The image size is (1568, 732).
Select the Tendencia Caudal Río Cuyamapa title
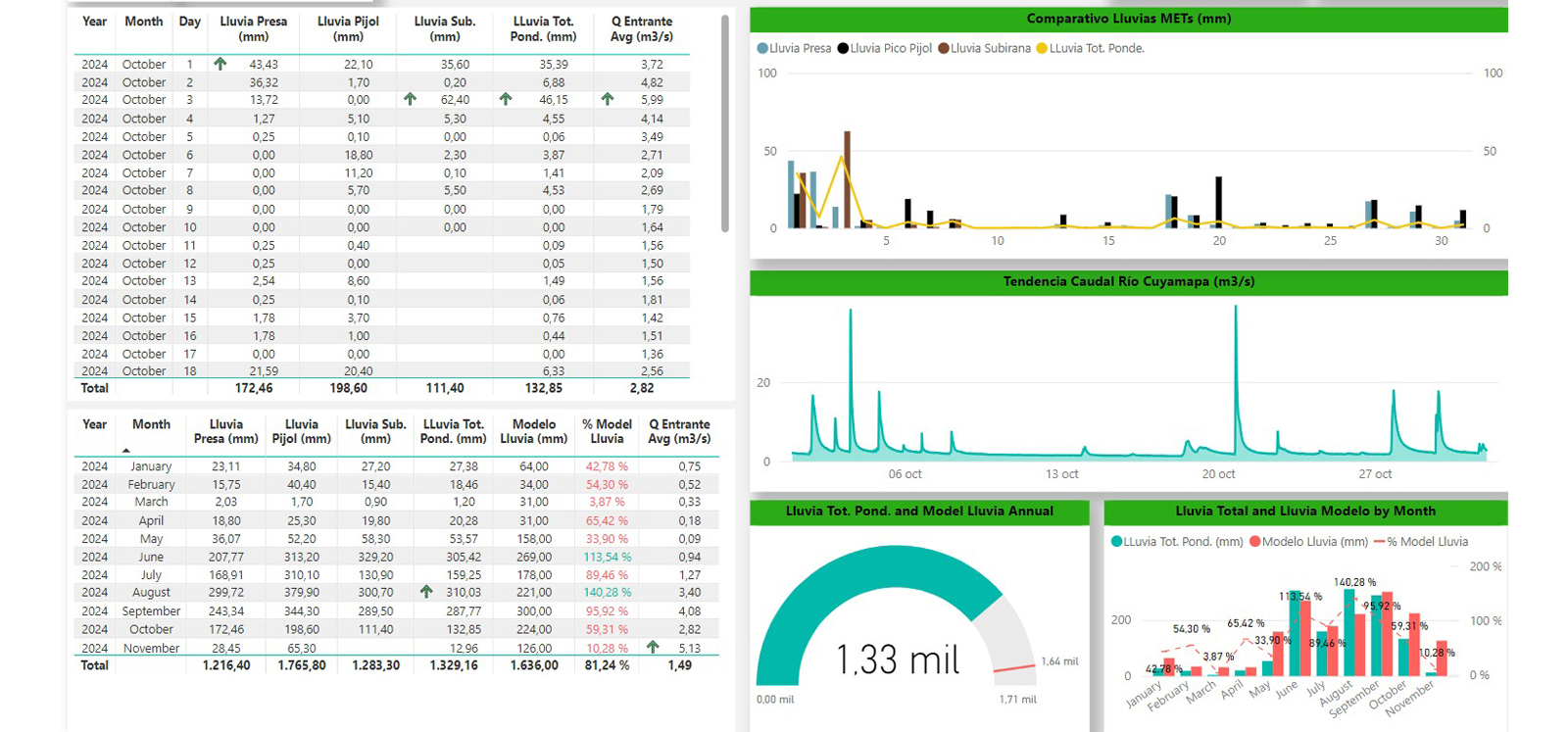pyautogui.click(x=1128, y=281)
